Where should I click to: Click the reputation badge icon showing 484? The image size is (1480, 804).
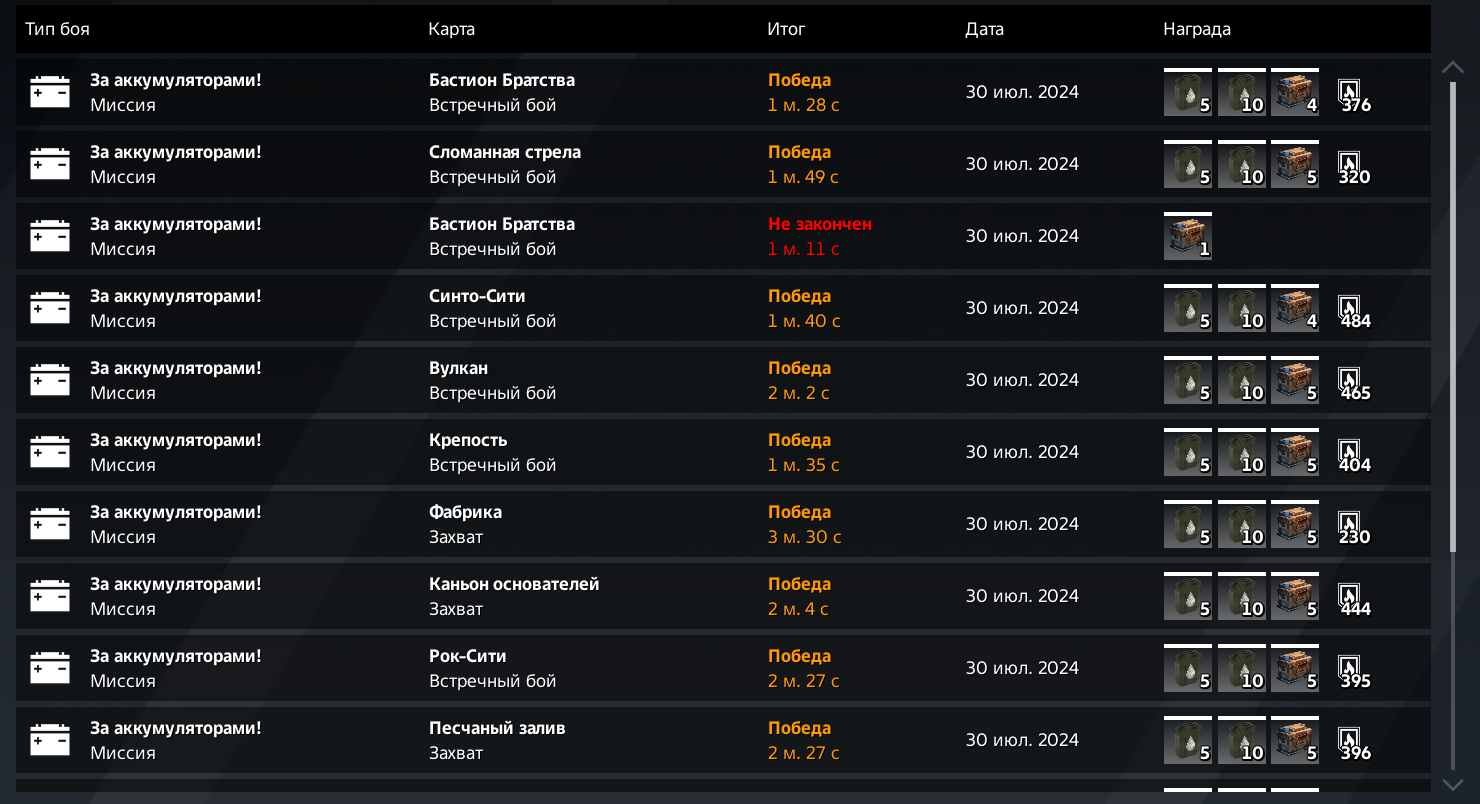point(1349,306)
